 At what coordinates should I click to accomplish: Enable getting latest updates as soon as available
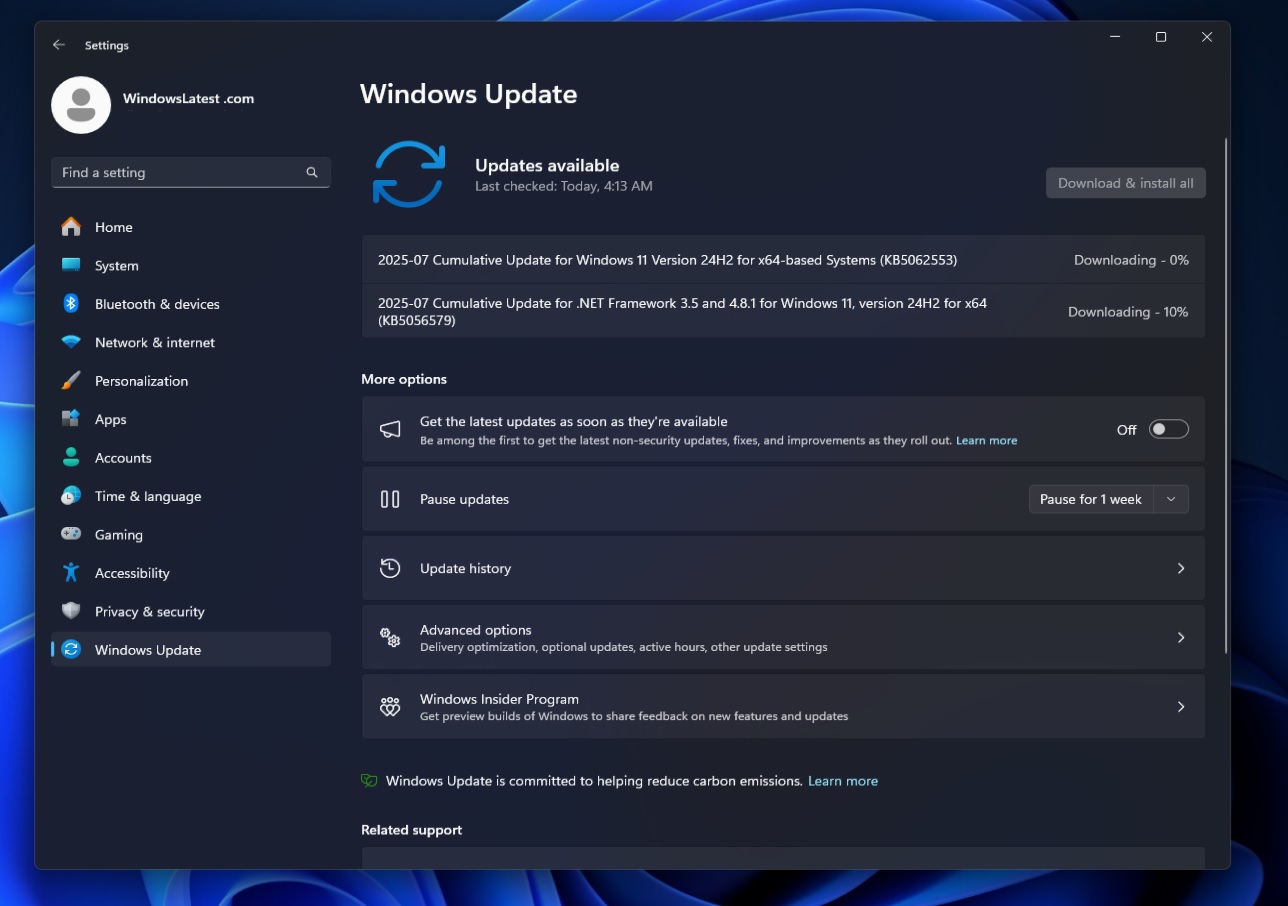pyautogui.click(x=1167, y=429)
